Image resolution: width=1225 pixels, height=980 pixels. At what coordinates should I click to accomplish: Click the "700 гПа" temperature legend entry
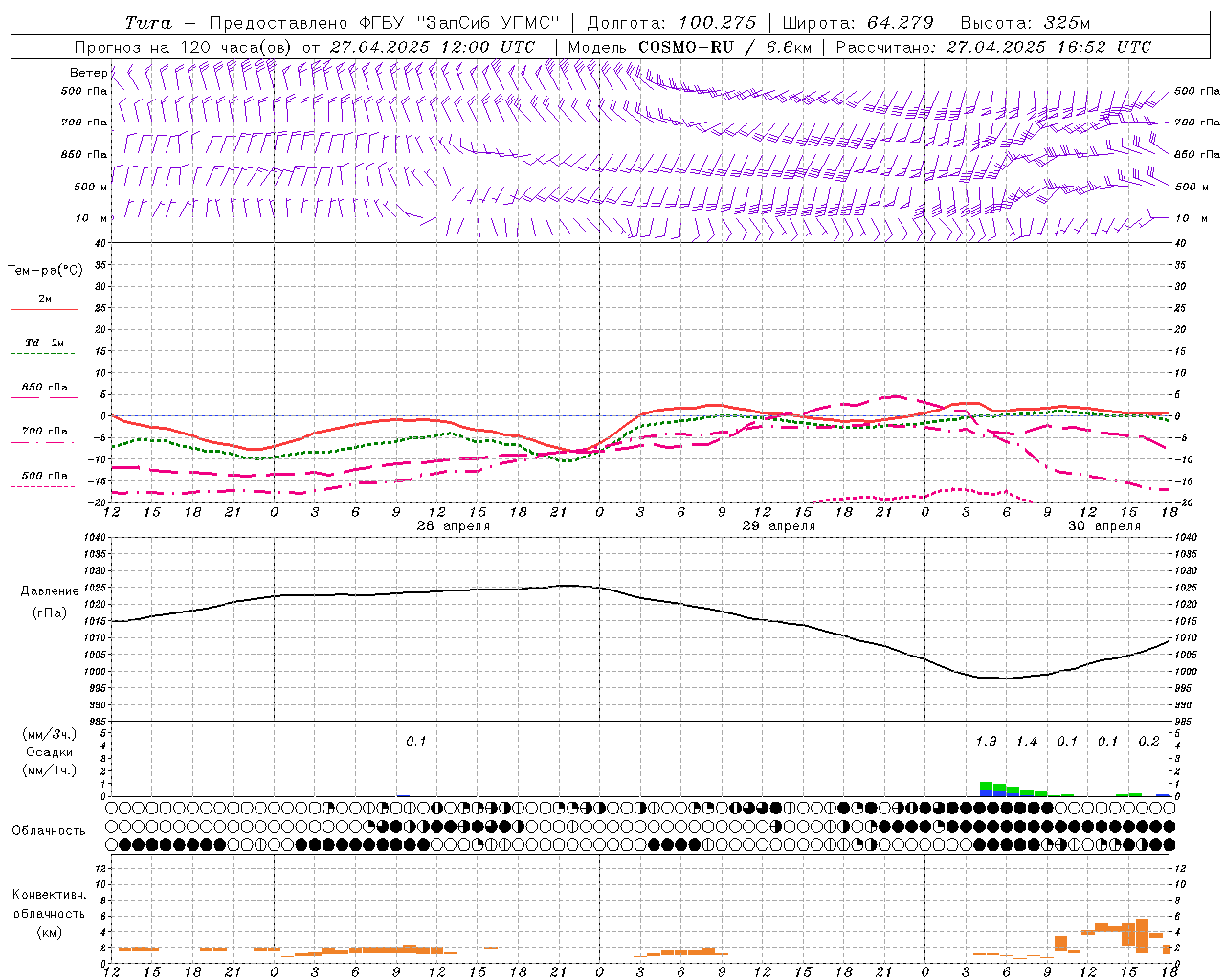click(45, 431)
